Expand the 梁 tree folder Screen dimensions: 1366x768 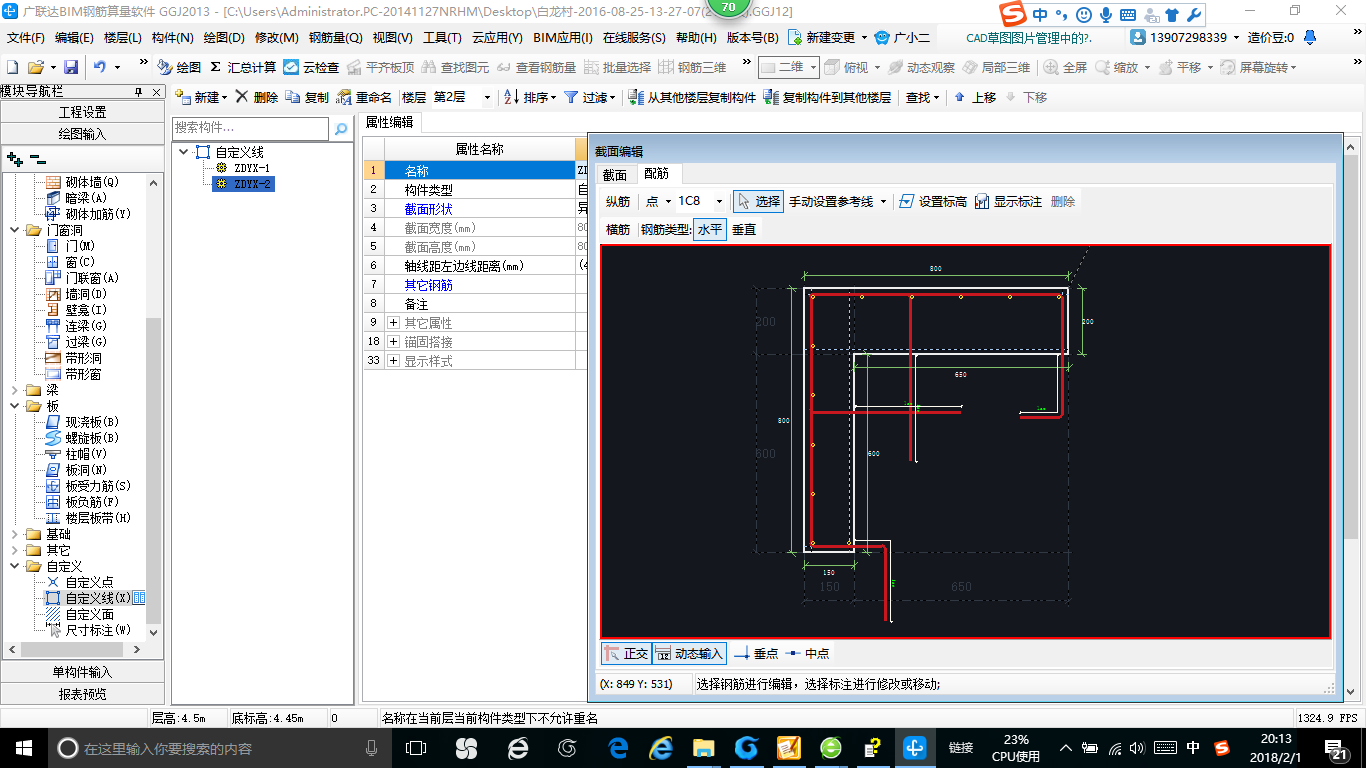click(x=14, y=390)
